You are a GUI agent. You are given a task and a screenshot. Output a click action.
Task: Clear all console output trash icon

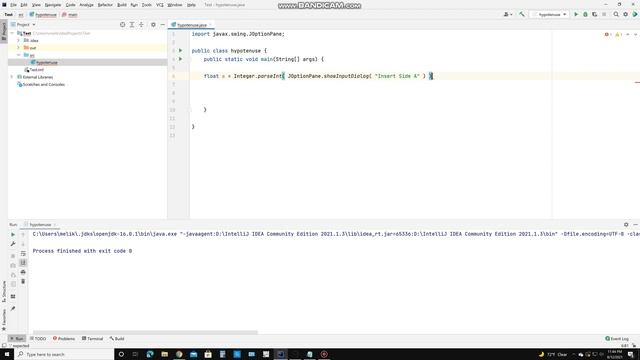23,281
